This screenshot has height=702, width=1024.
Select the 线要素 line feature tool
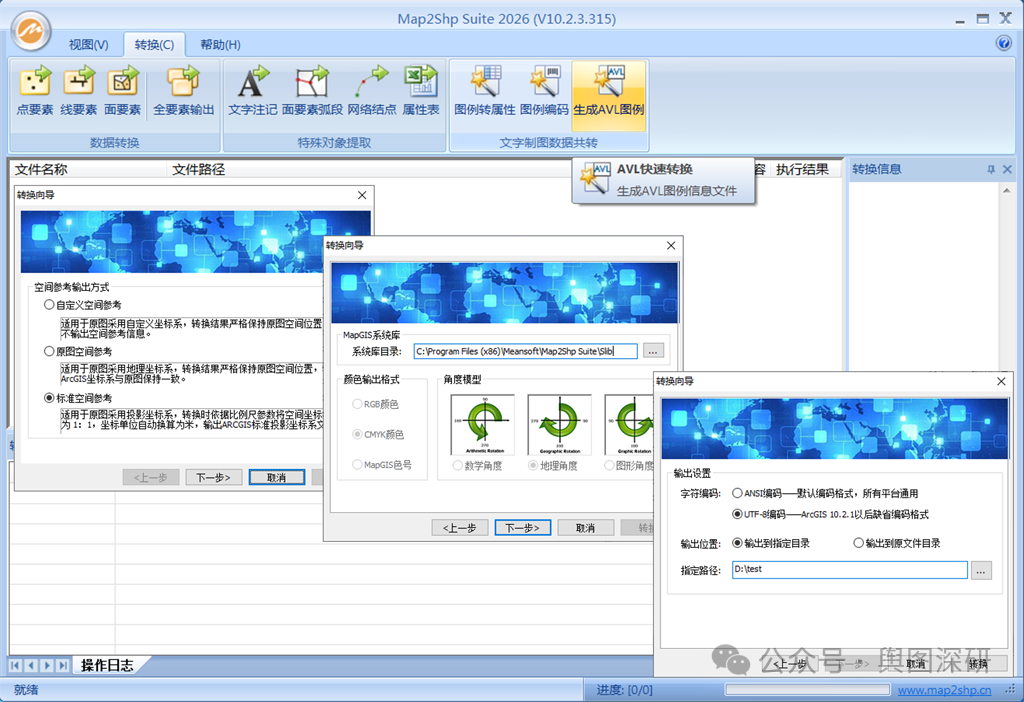(78, 91)
